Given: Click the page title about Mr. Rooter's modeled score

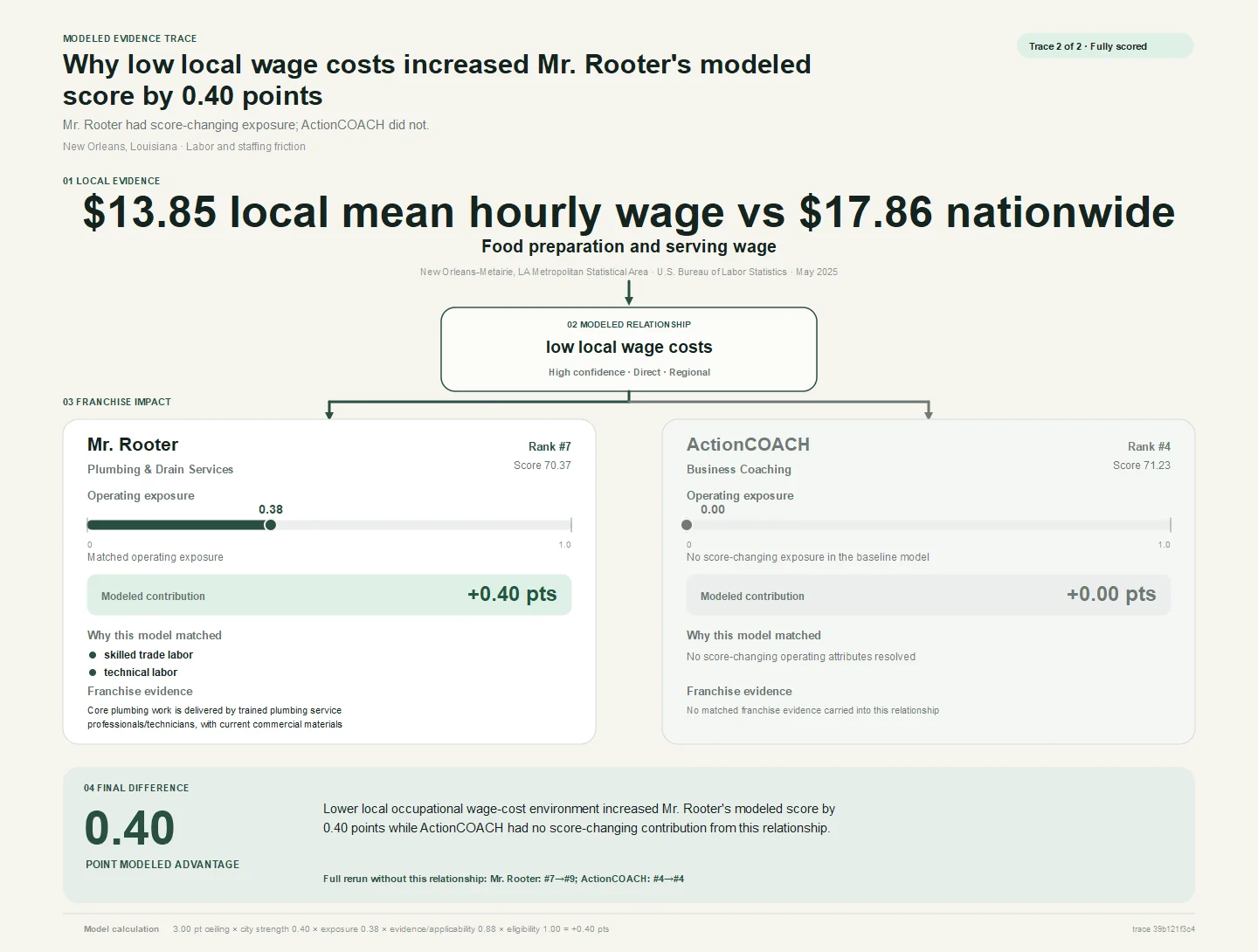Looking at the screenshot, I should 437,79.
